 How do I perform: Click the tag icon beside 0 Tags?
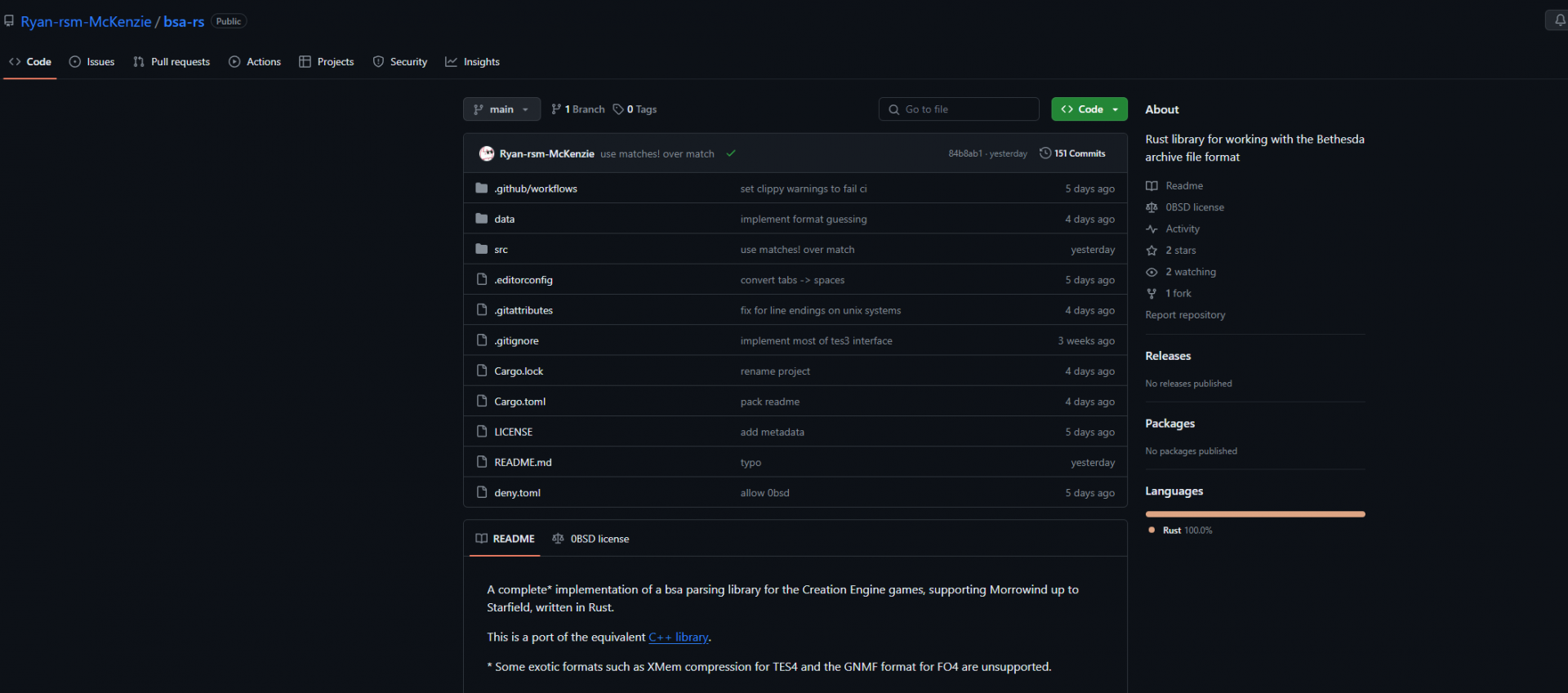618,109
